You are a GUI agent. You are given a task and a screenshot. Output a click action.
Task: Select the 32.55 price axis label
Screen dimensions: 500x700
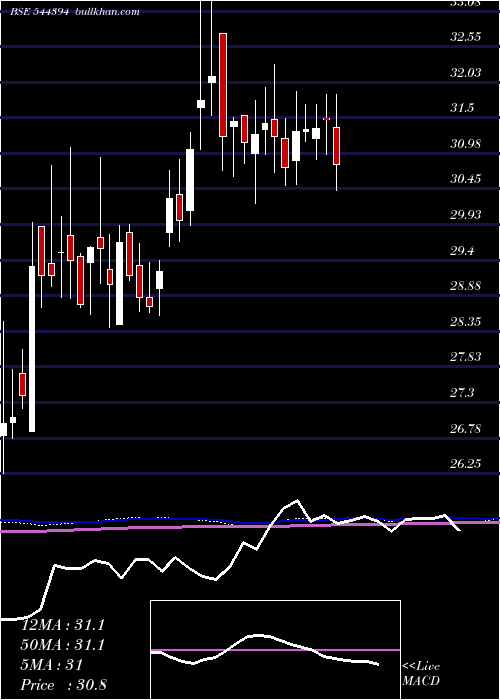[x=466, y=37]
